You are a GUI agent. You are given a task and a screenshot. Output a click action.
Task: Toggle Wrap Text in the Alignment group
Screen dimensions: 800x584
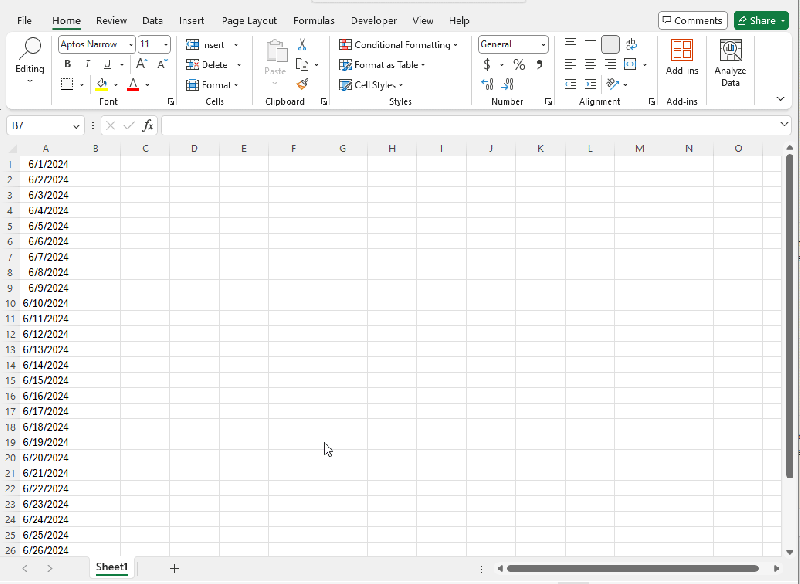tap(632, 44)
